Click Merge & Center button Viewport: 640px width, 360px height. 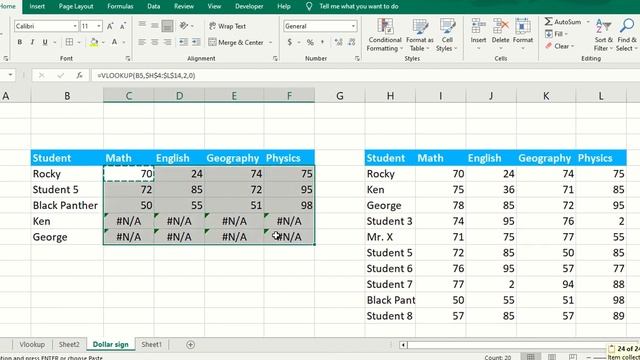pyautogui.click(x=236, y=42)
